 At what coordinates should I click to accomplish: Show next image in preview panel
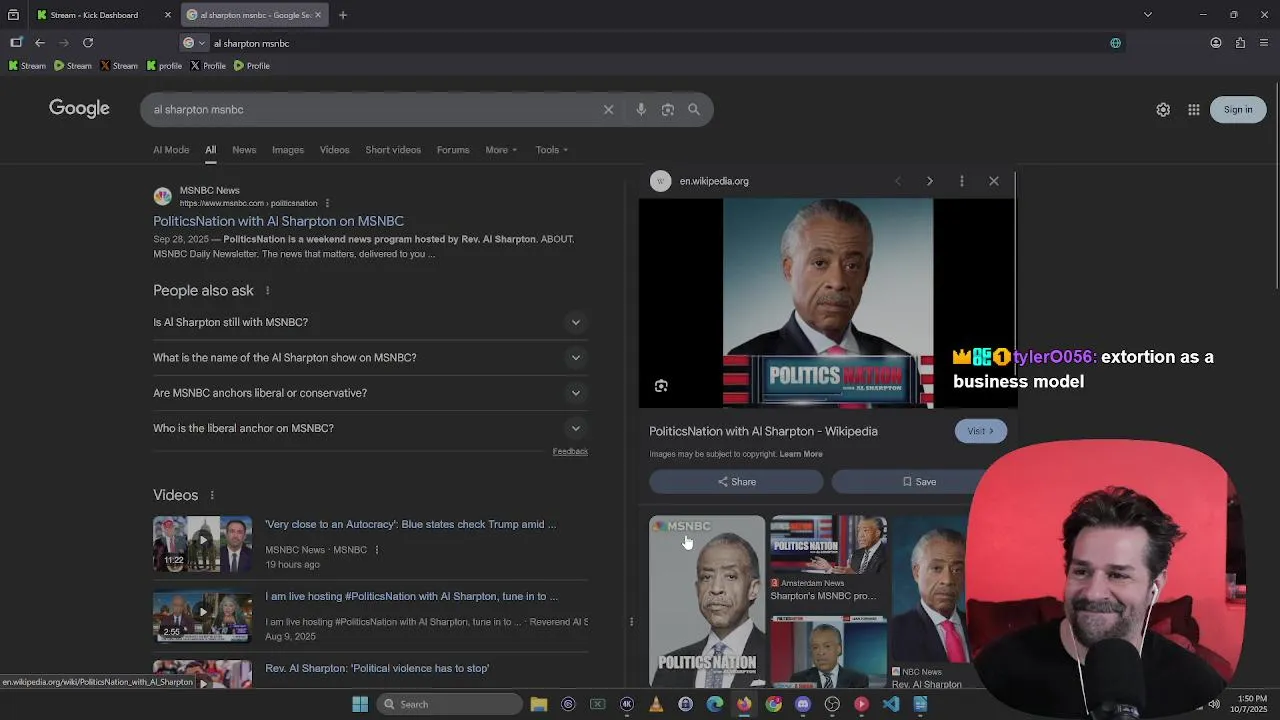[x=929, y=181]
